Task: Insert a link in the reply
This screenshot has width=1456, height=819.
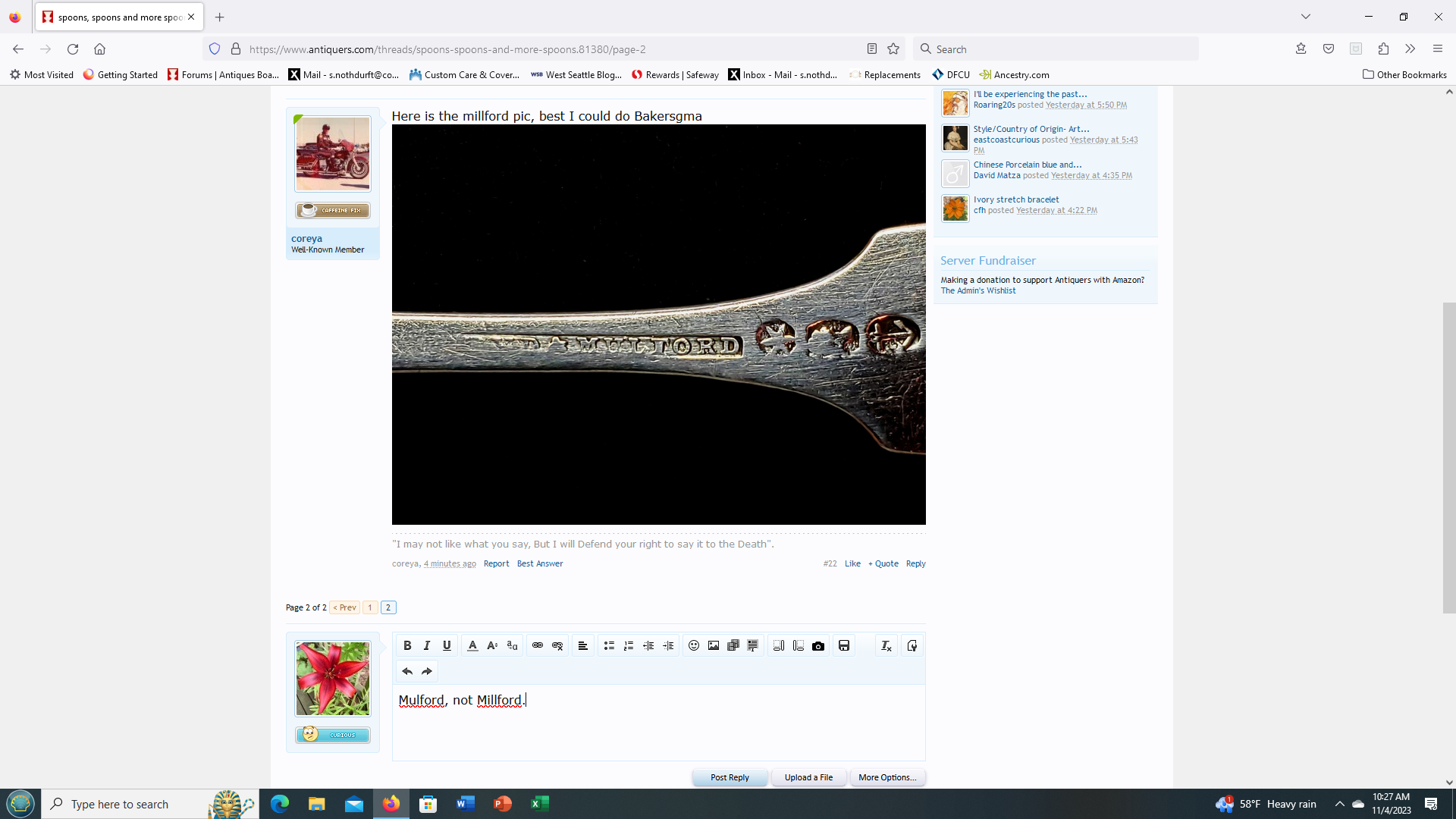Action: tap(538, 645)
